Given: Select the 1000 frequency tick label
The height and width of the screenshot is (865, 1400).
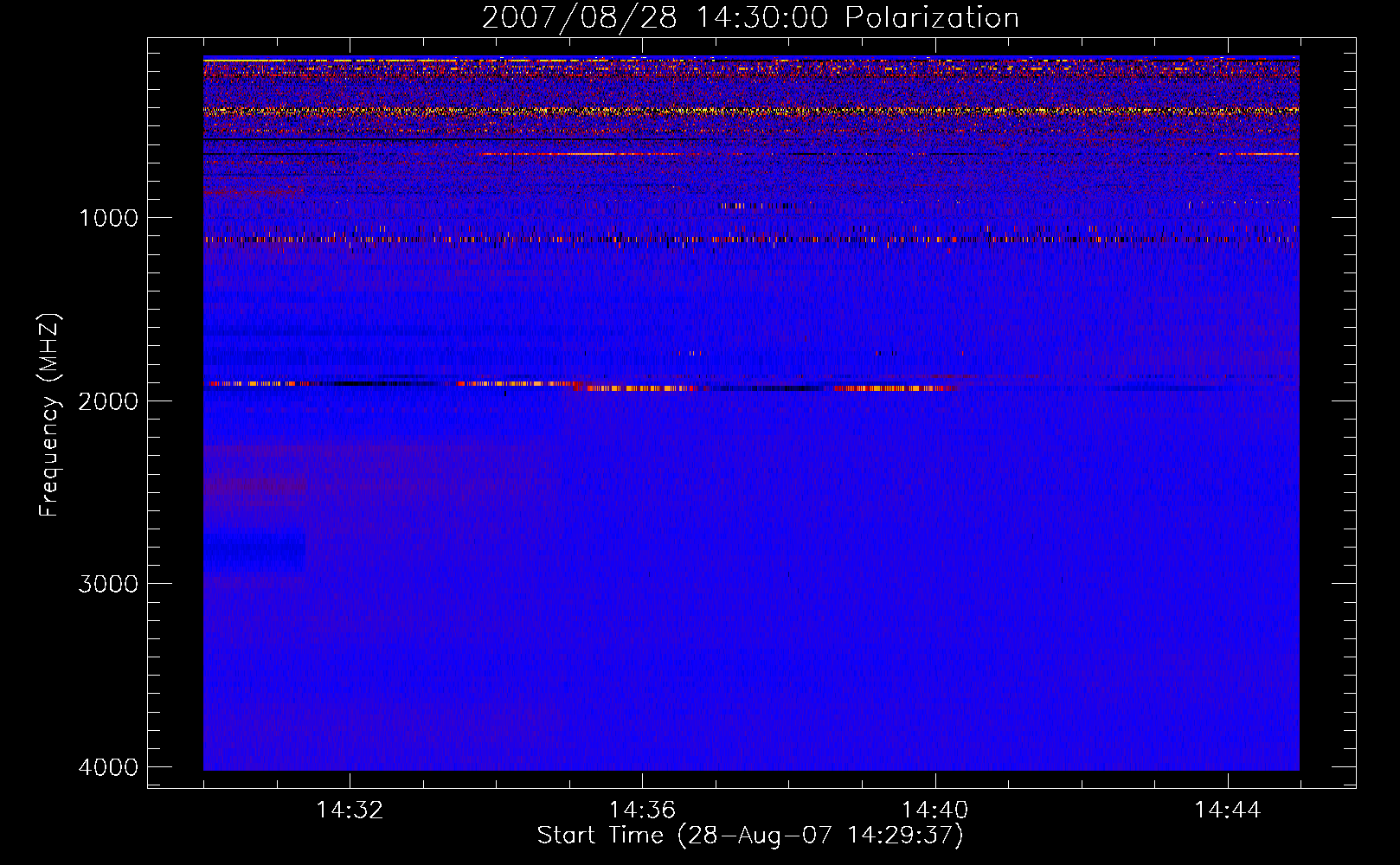Looking at the screenshot, I should [108, 218].
